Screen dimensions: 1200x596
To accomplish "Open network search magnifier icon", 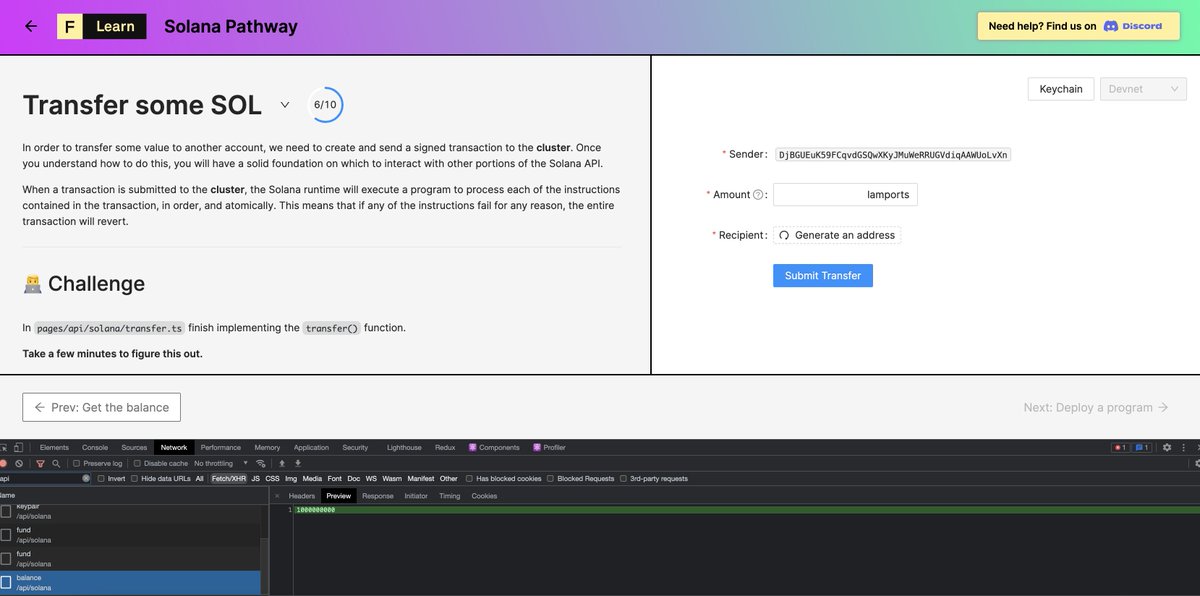I will pyautogui.click(x=56, y=464).
